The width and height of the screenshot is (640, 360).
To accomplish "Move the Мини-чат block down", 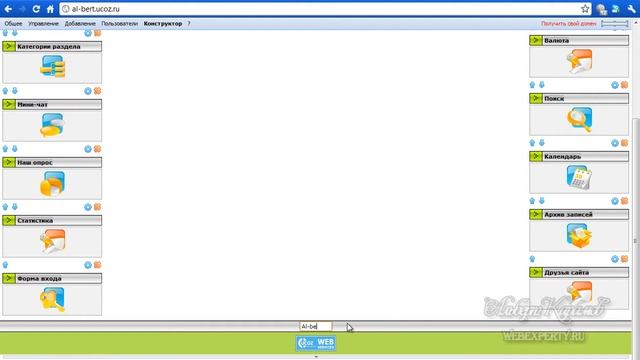I will pyautogui.click(x=15, y=91).
